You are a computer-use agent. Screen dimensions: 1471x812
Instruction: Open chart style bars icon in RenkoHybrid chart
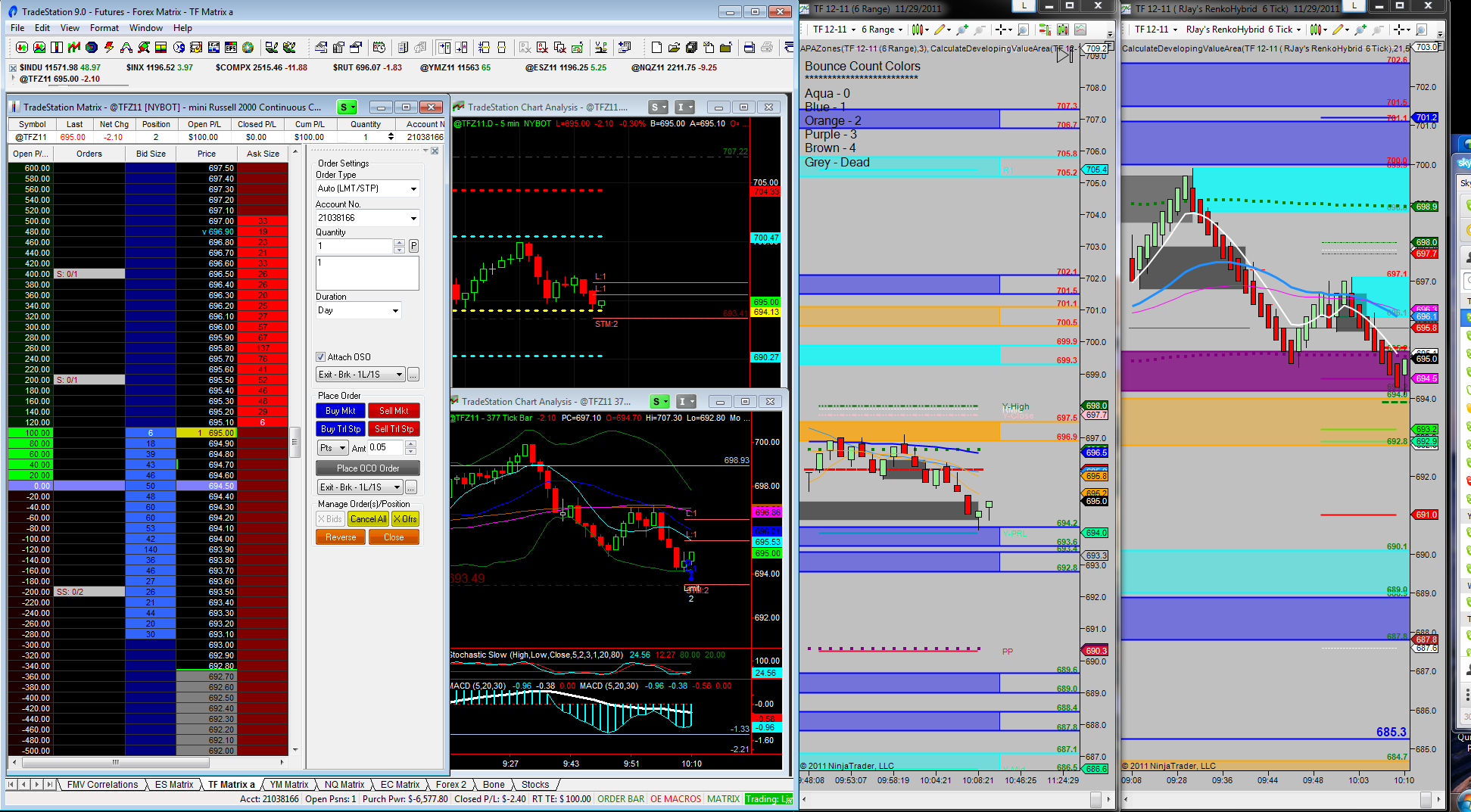(x=1317, y=30)
